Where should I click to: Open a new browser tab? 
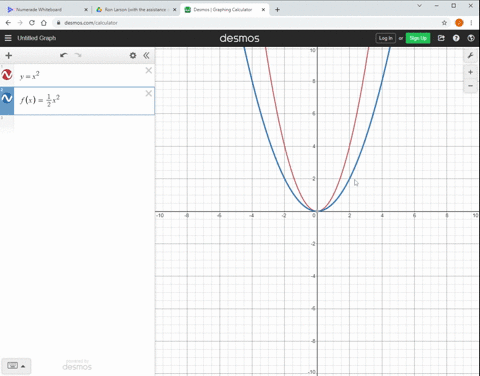tap(277, 10)
